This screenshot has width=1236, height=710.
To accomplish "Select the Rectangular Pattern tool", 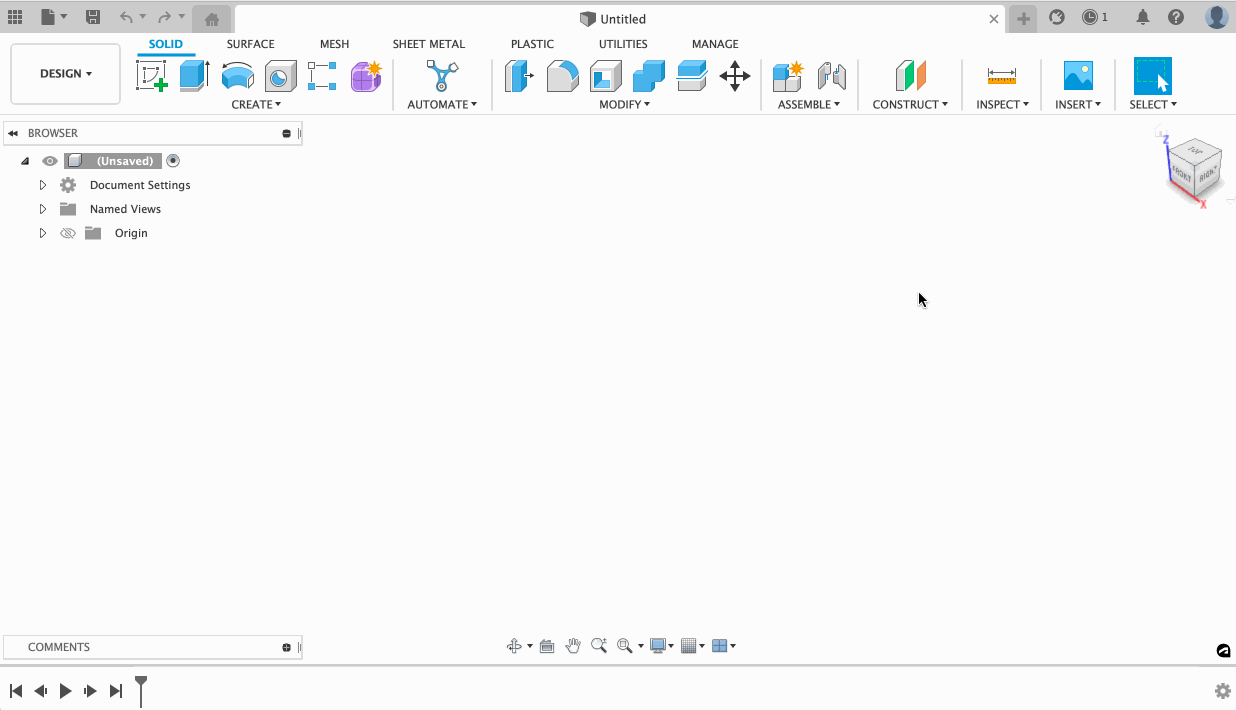I will point(322,76).
